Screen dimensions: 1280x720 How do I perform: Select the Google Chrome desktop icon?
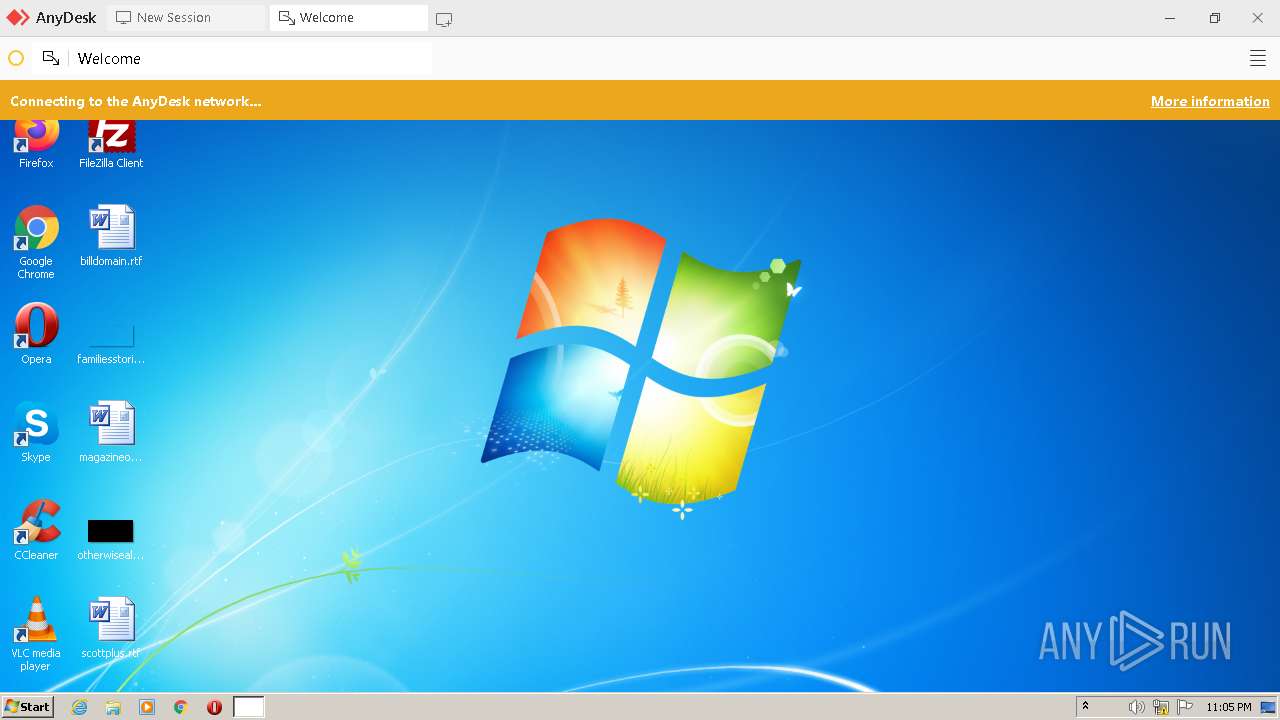coord(36,242)
